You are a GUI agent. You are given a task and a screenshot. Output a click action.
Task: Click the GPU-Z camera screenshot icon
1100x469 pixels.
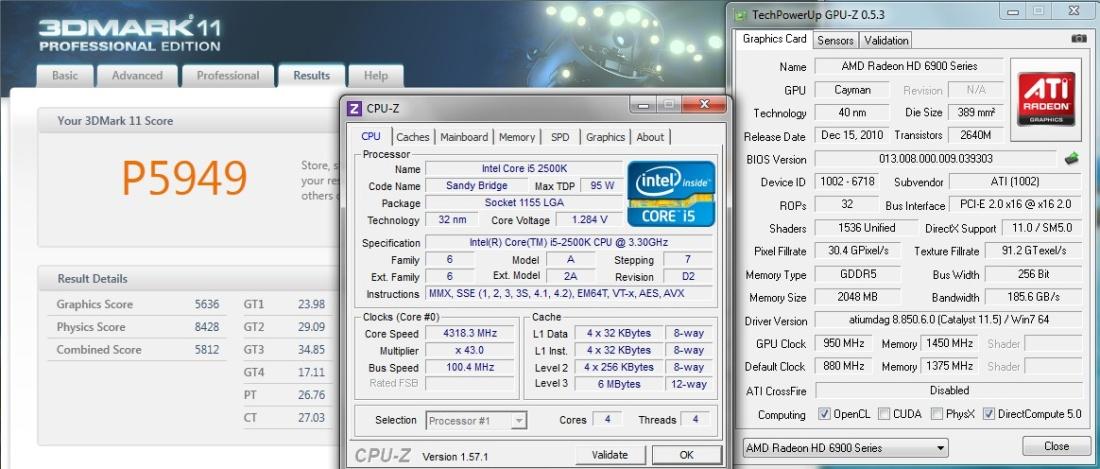[x=1079, y=39]
